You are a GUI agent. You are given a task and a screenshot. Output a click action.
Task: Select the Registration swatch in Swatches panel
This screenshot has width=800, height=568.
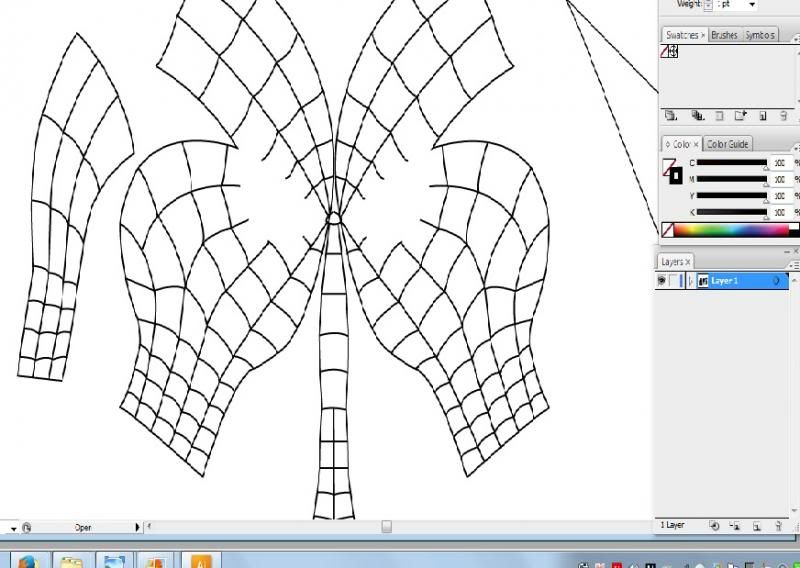pyautogui.click(x=673, y=51)
